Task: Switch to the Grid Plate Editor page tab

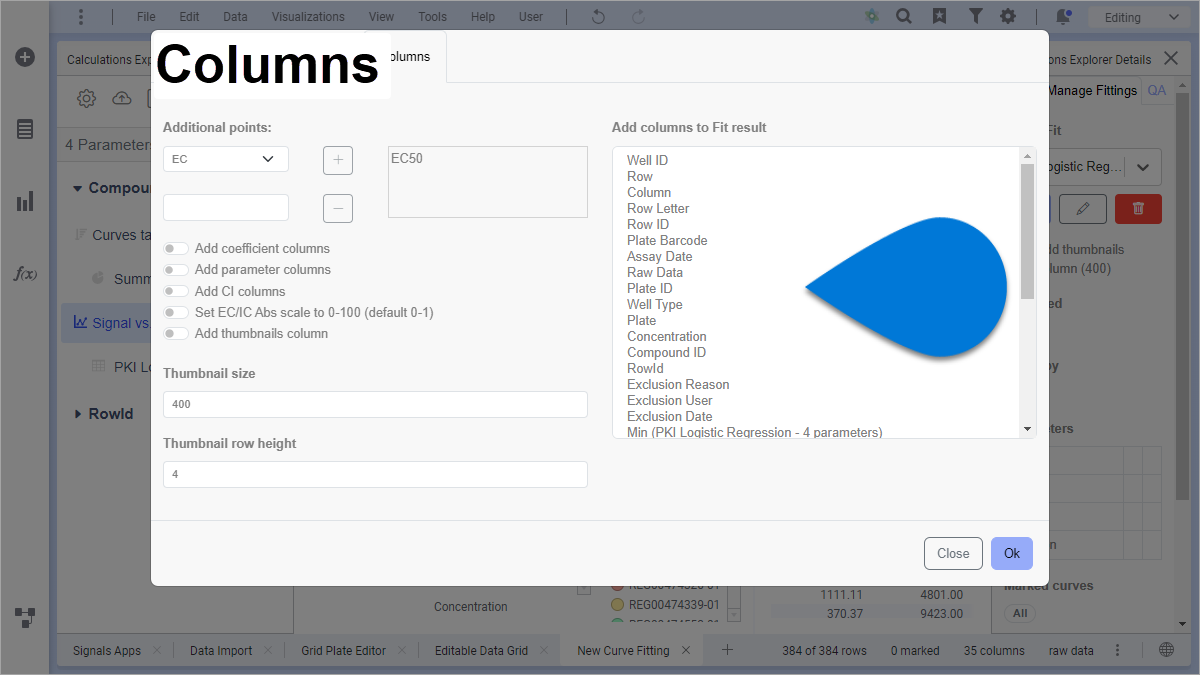Action: point(343,650)
